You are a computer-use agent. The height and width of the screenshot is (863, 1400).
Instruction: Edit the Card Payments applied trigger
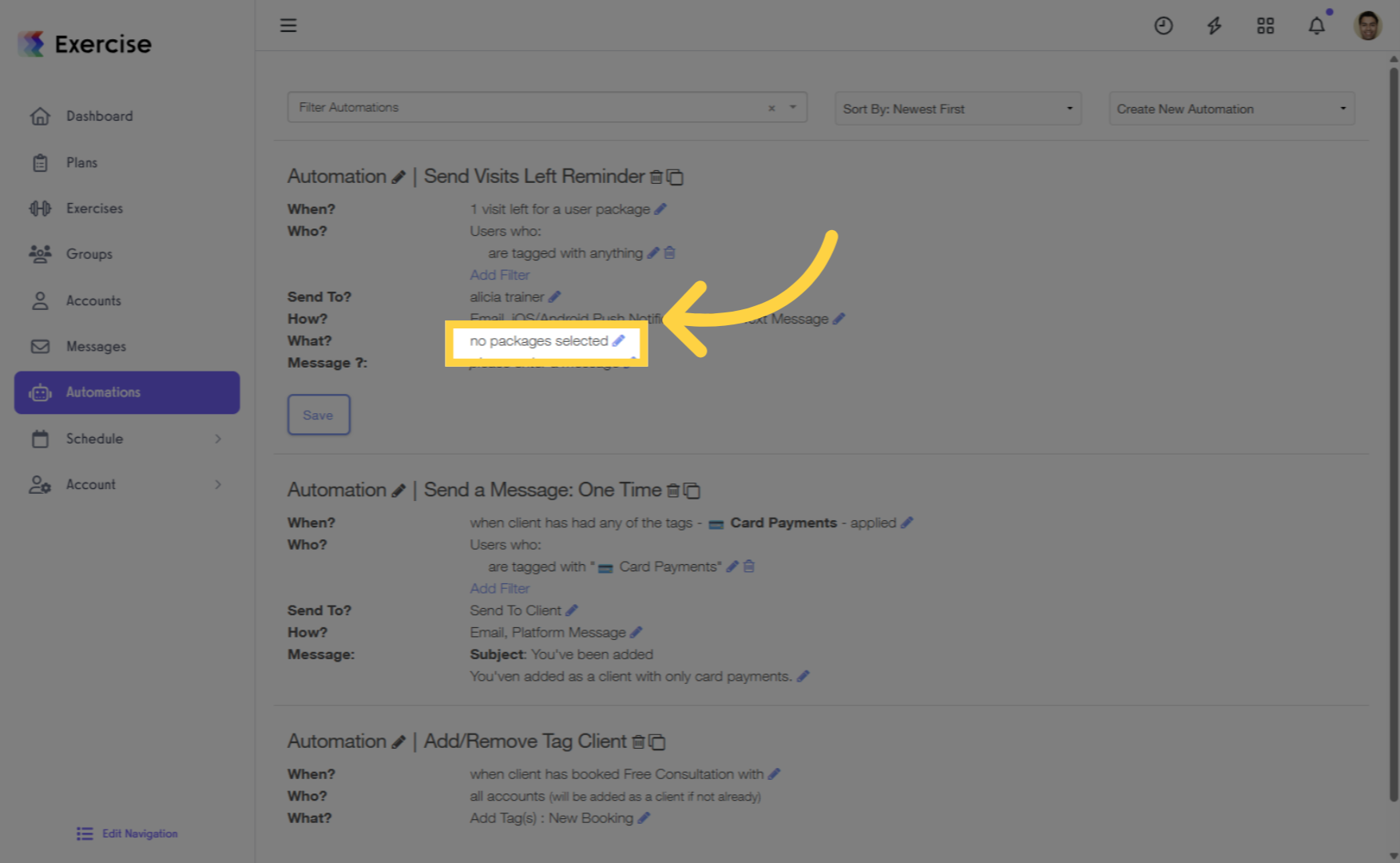(x=906, y=523)
